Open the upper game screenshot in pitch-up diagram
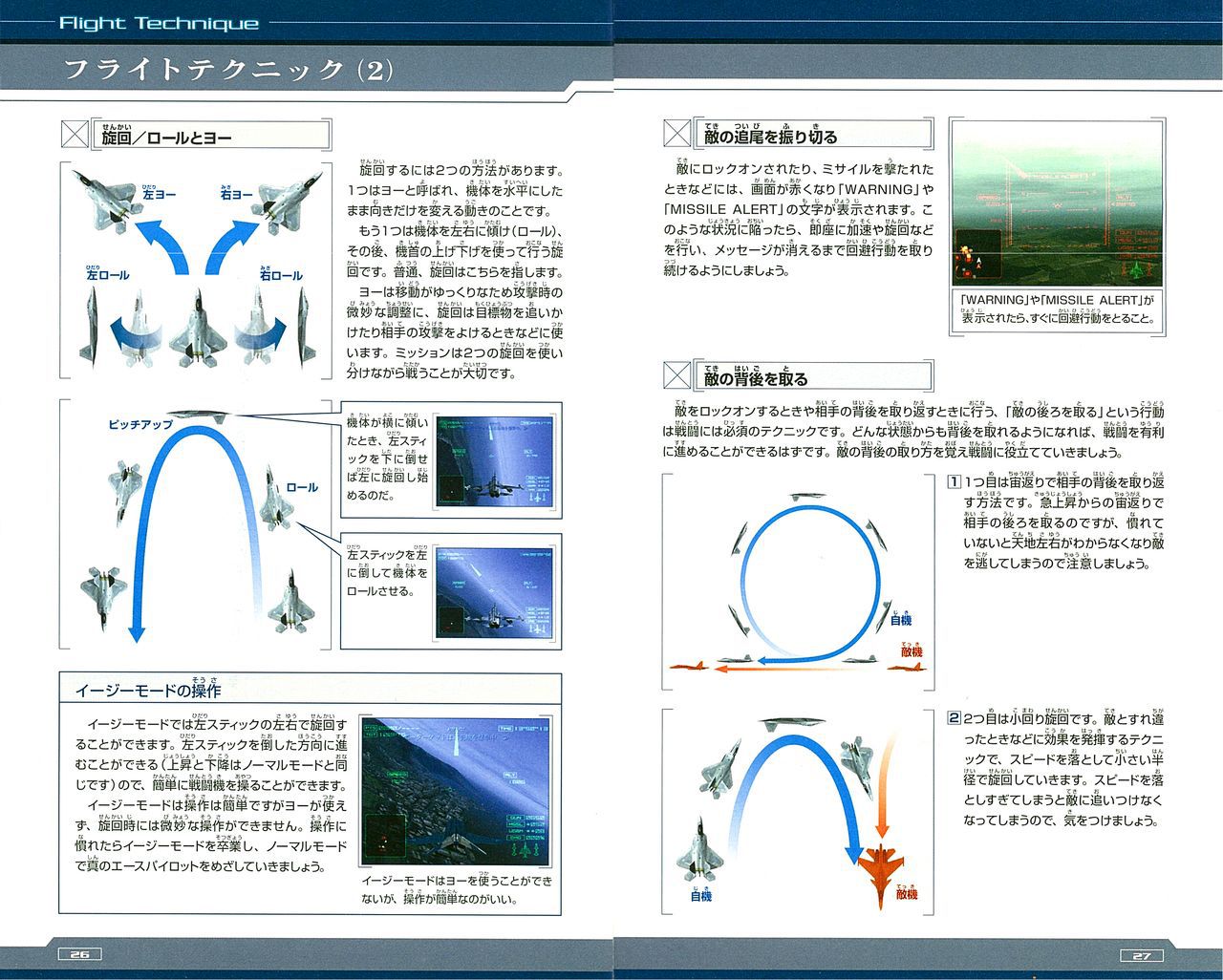1223x980 pixels. coord(495,461)
